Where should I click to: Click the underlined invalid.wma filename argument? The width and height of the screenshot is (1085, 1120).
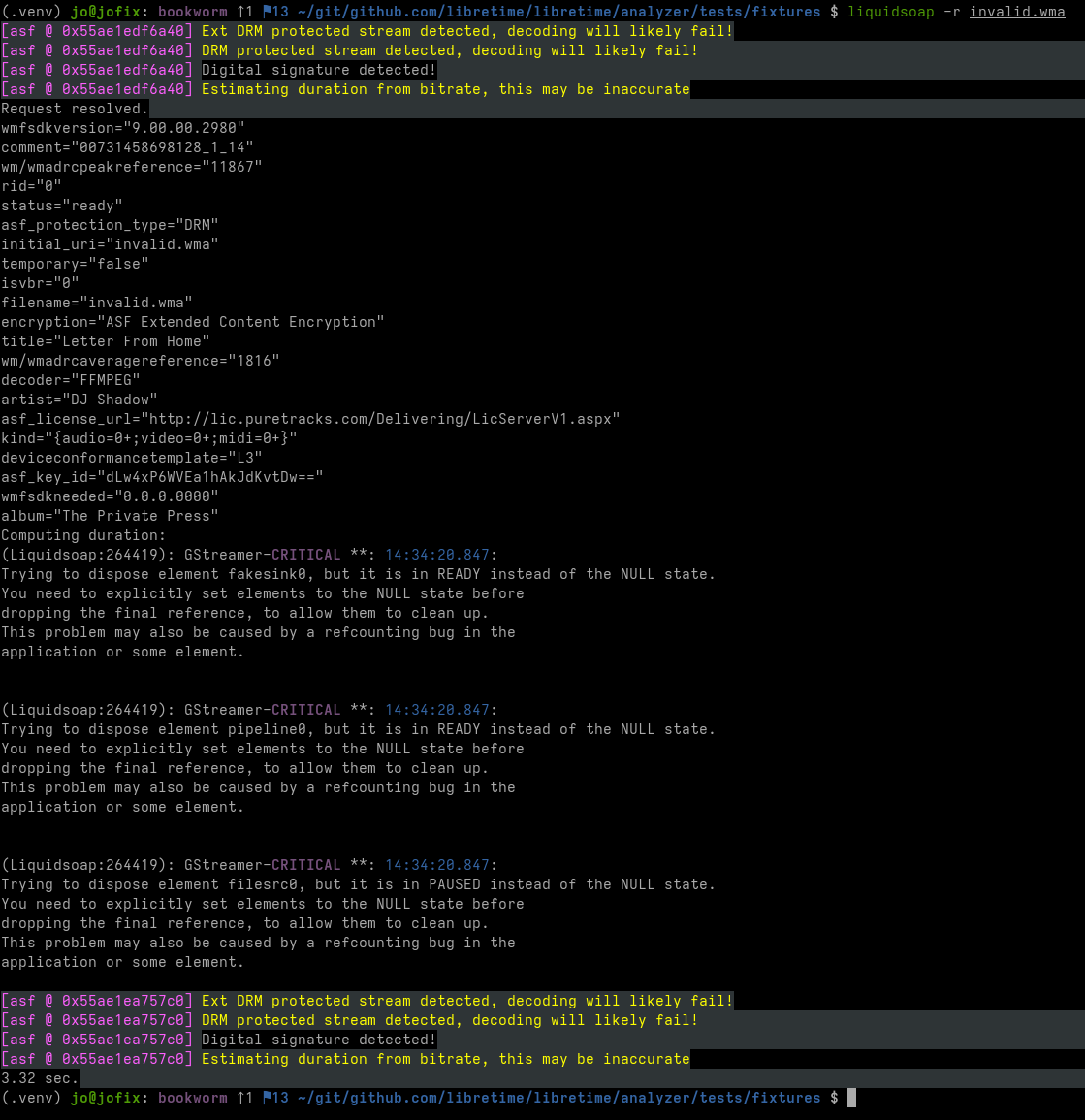pos(1016,12)
